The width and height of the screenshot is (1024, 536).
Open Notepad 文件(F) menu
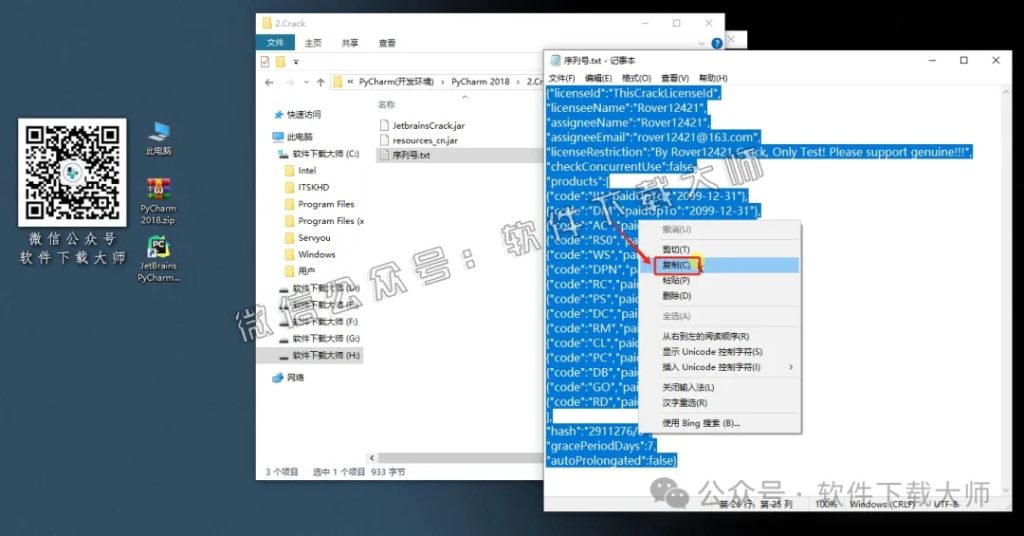click(x=562, y=78)
